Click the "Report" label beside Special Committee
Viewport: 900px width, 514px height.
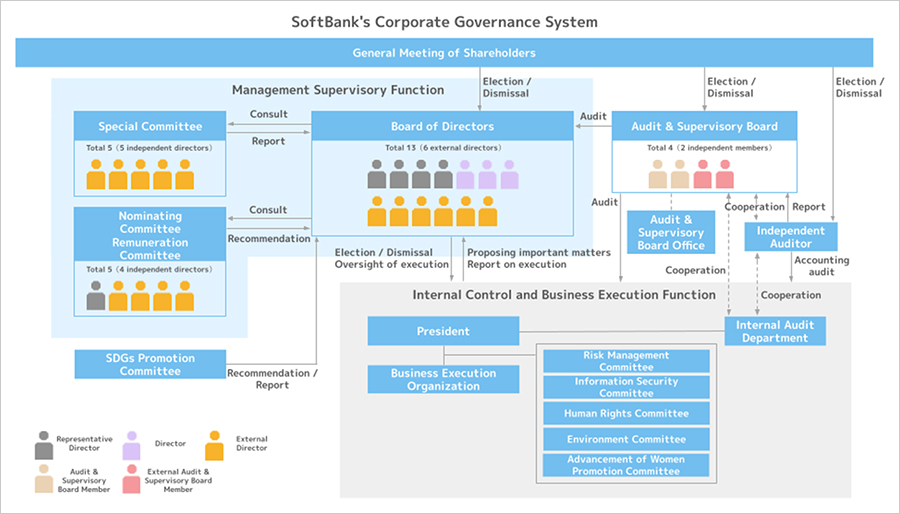tap(268, 141)
